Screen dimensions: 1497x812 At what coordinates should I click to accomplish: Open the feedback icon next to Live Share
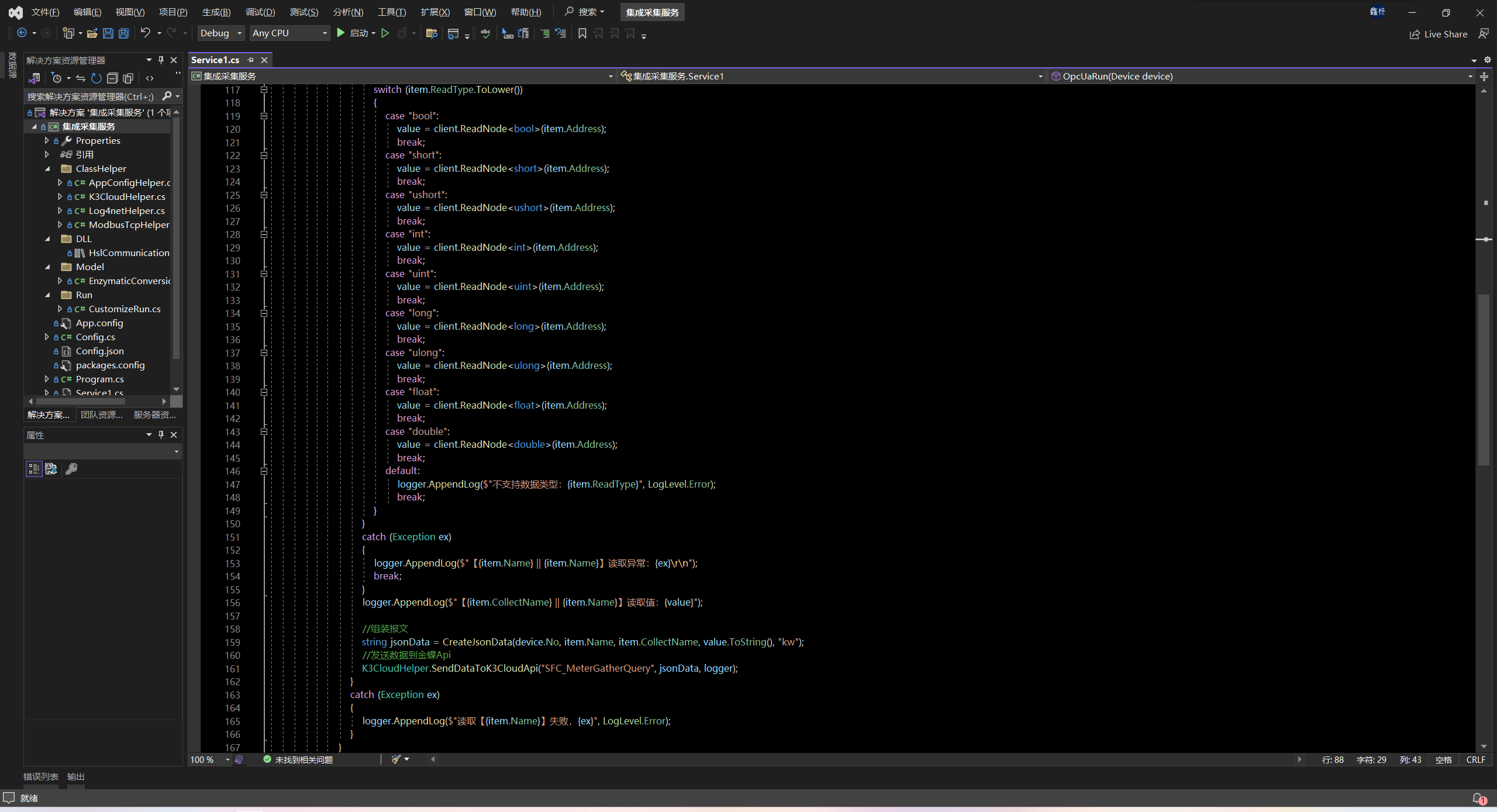point(1483,33)
